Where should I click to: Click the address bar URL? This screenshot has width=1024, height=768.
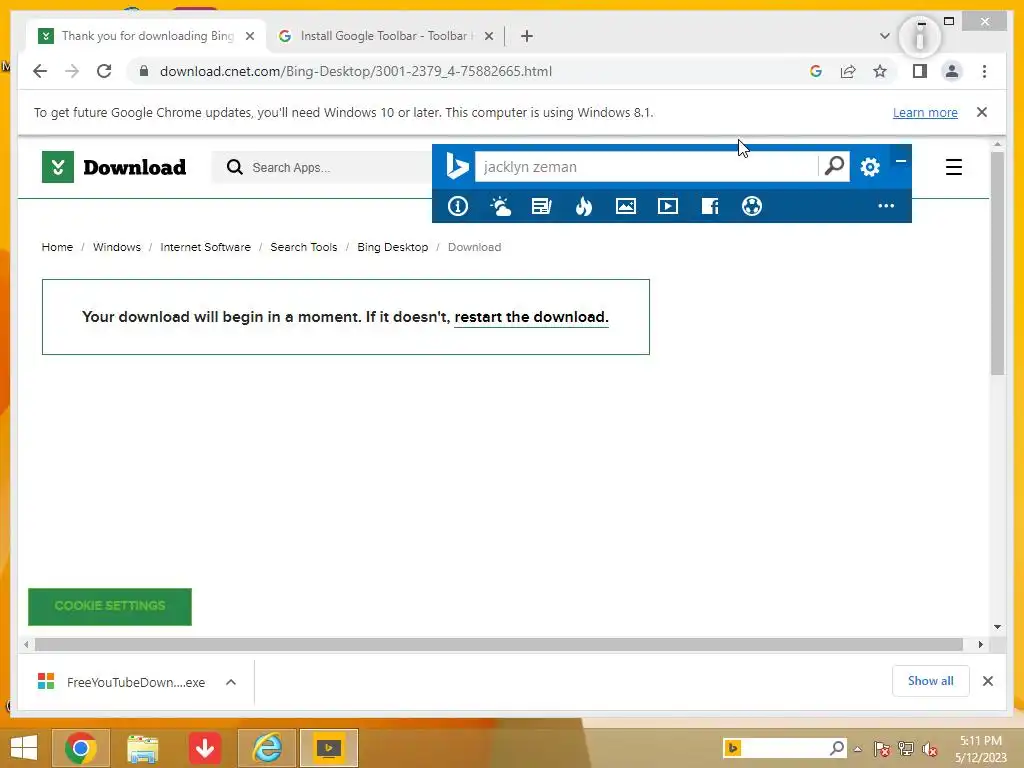[355, 71]
